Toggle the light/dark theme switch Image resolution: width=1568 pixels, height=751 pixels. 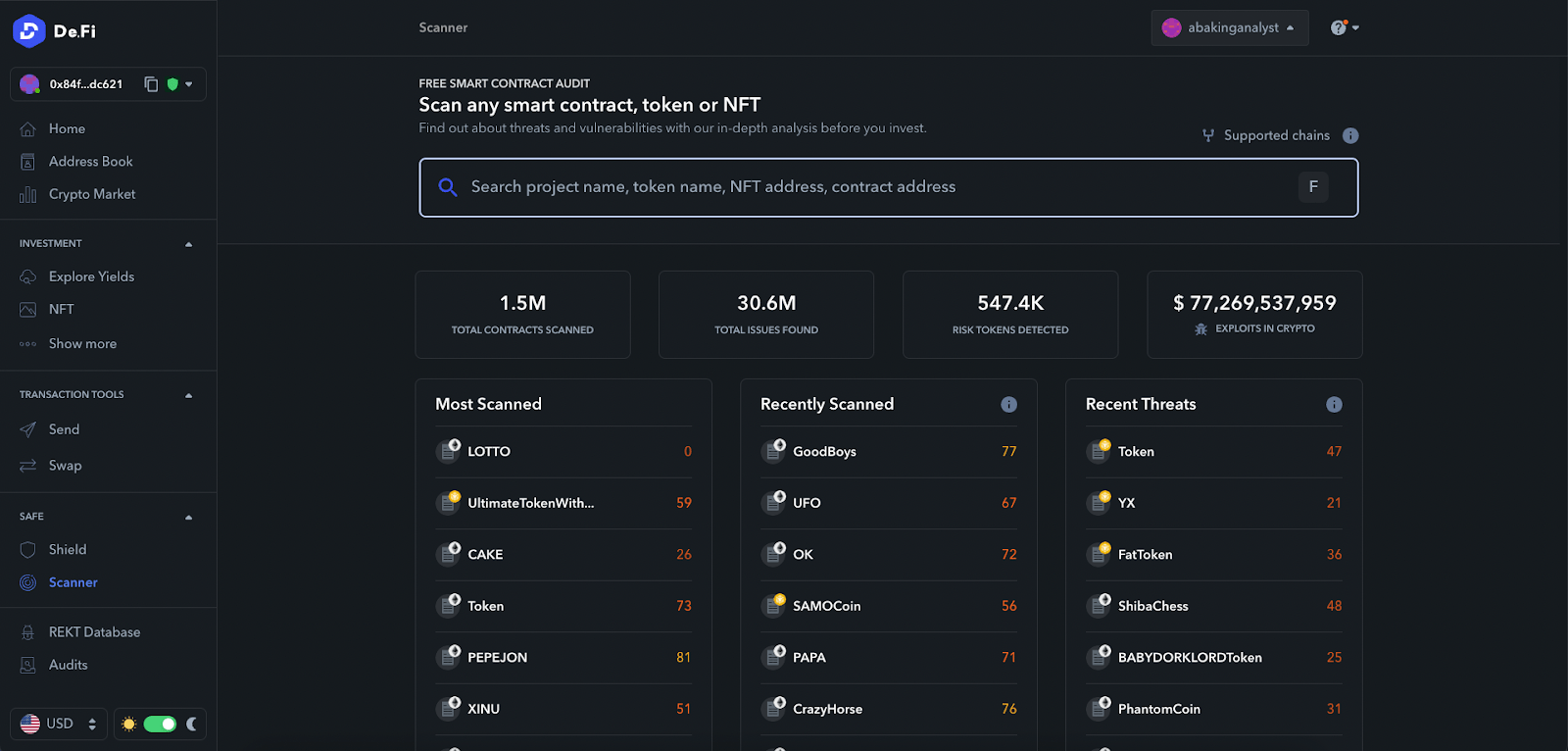tap(160, 725)
